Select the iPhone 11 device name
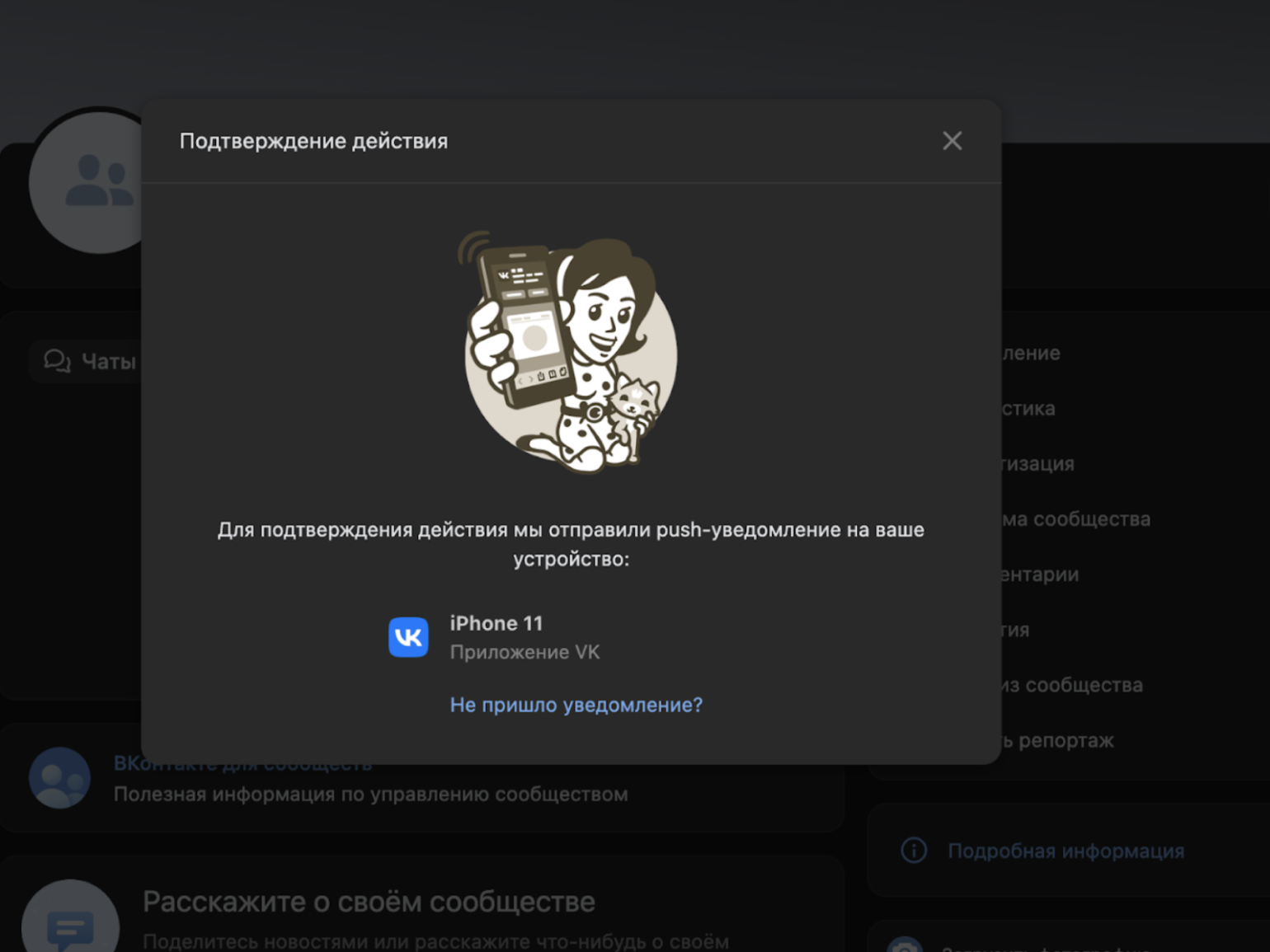Image resolution: width=1270 pixels, height=952 pixels. [x=496, y=623]
